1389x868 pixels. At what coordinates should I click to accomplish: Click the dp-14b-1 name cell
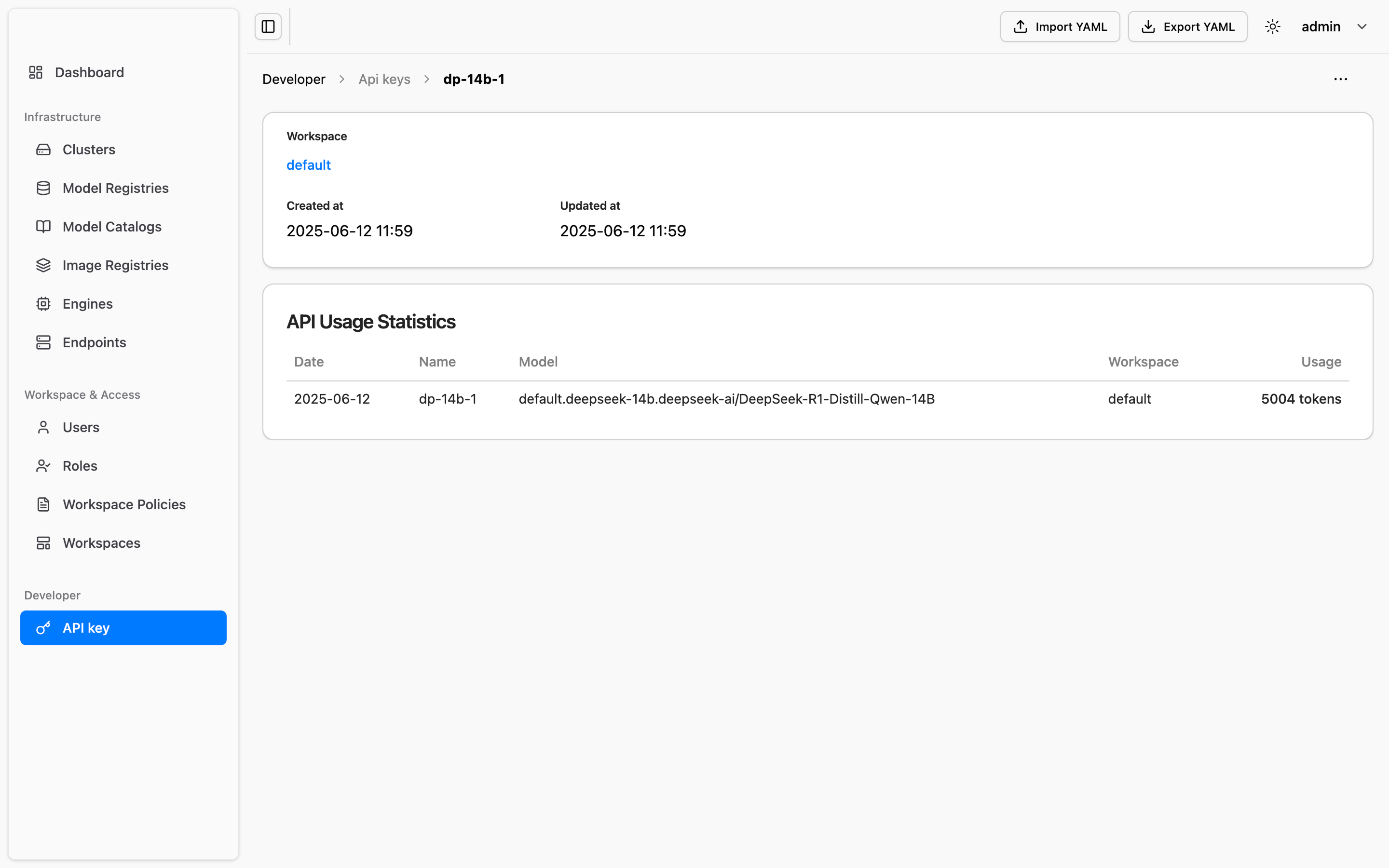tap(447, 399)
